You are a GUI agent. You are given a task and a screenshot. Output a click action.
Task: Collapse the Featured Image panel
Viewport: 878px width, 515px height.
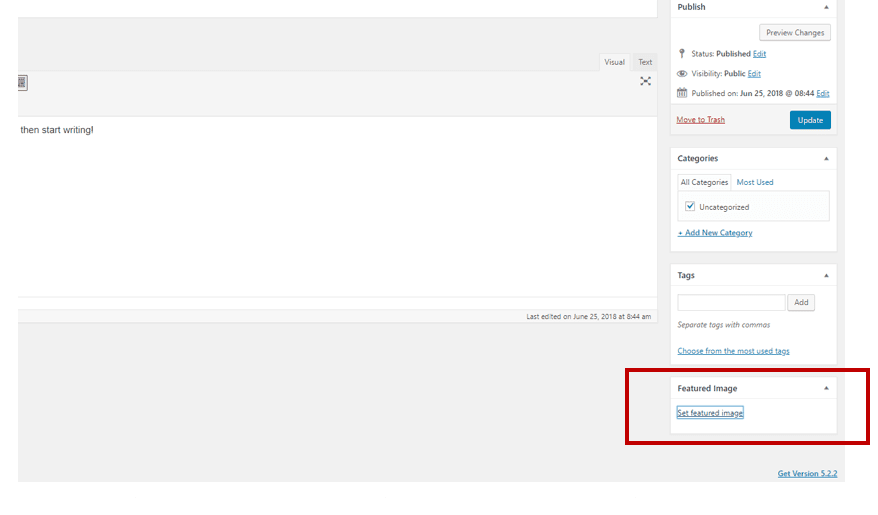[x=826, y=388]
